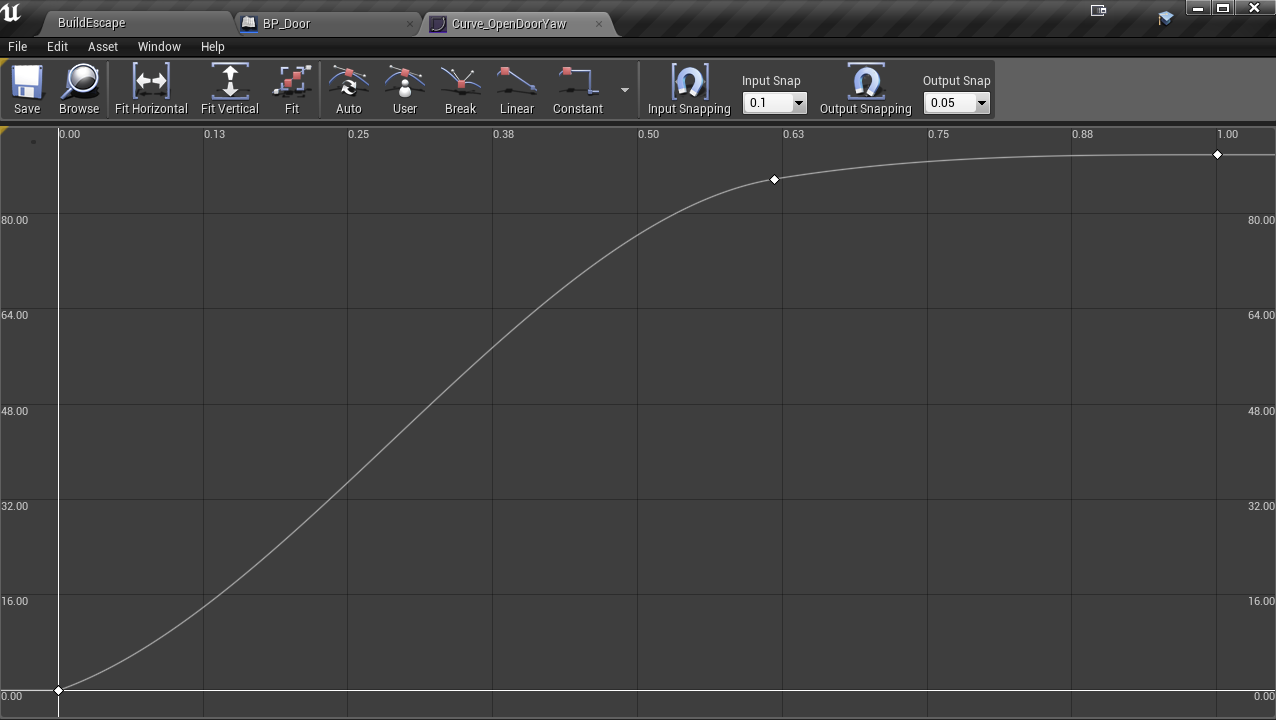Image resolution: width=1276 pixels, height=720 pixels.
Task: Select the keyframe at time 1.00
Action: click(1217, 154)
